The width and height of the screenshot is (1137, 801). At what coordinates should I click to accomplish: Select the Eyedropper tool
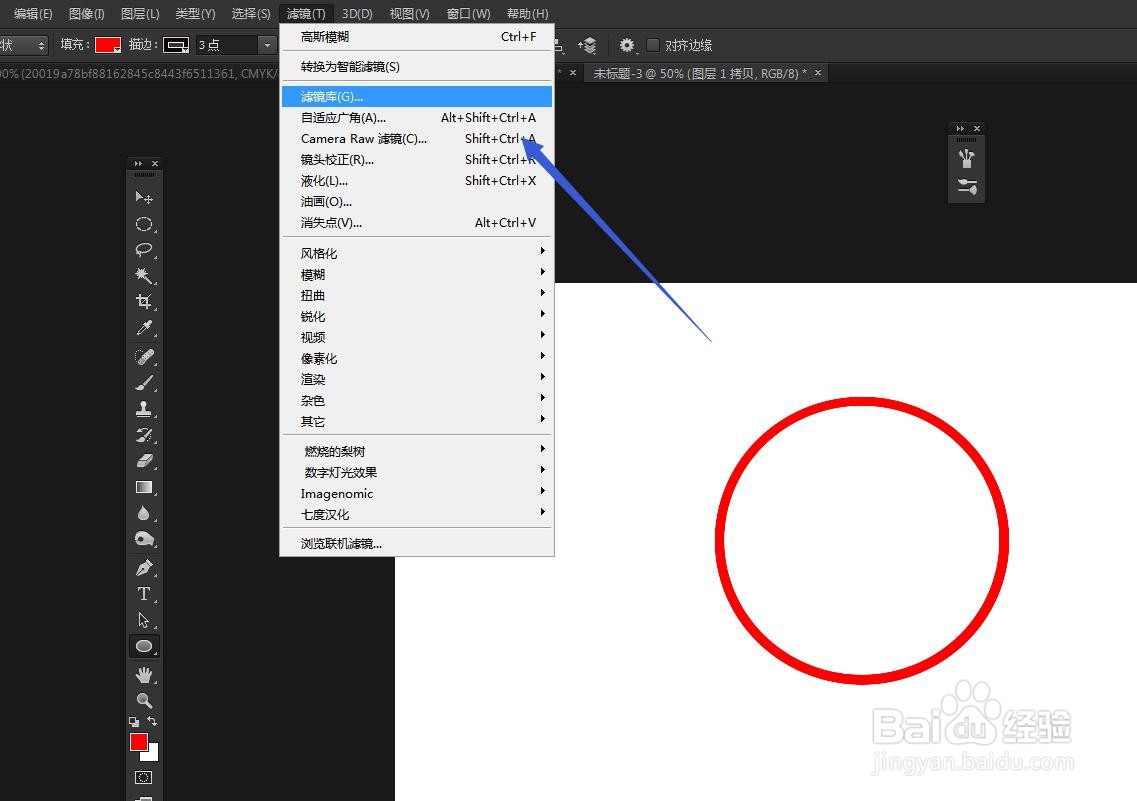(144, 328)
